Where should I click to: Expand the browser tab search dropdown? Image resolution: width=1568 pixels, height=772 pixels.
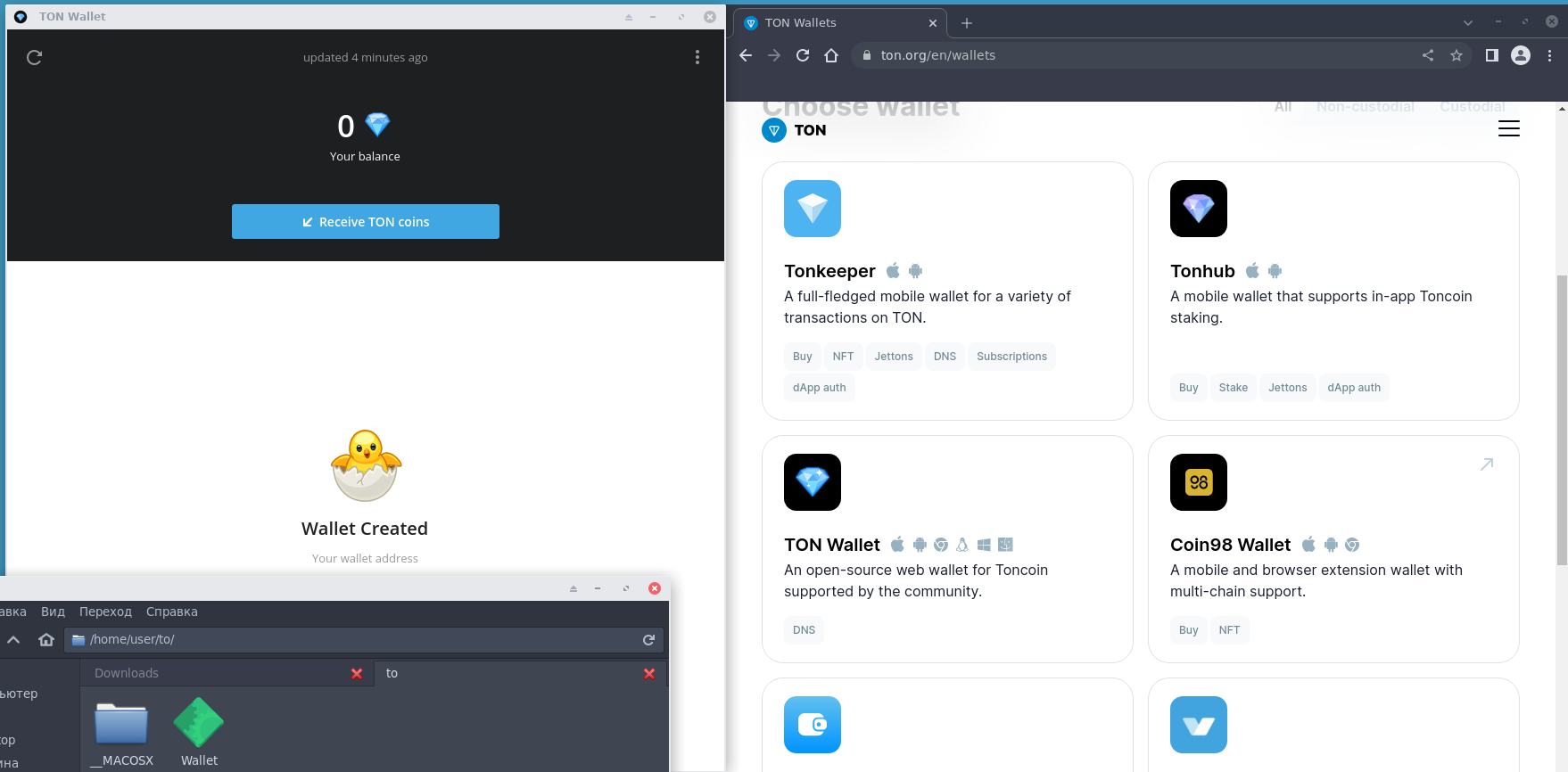point(1467,23)
